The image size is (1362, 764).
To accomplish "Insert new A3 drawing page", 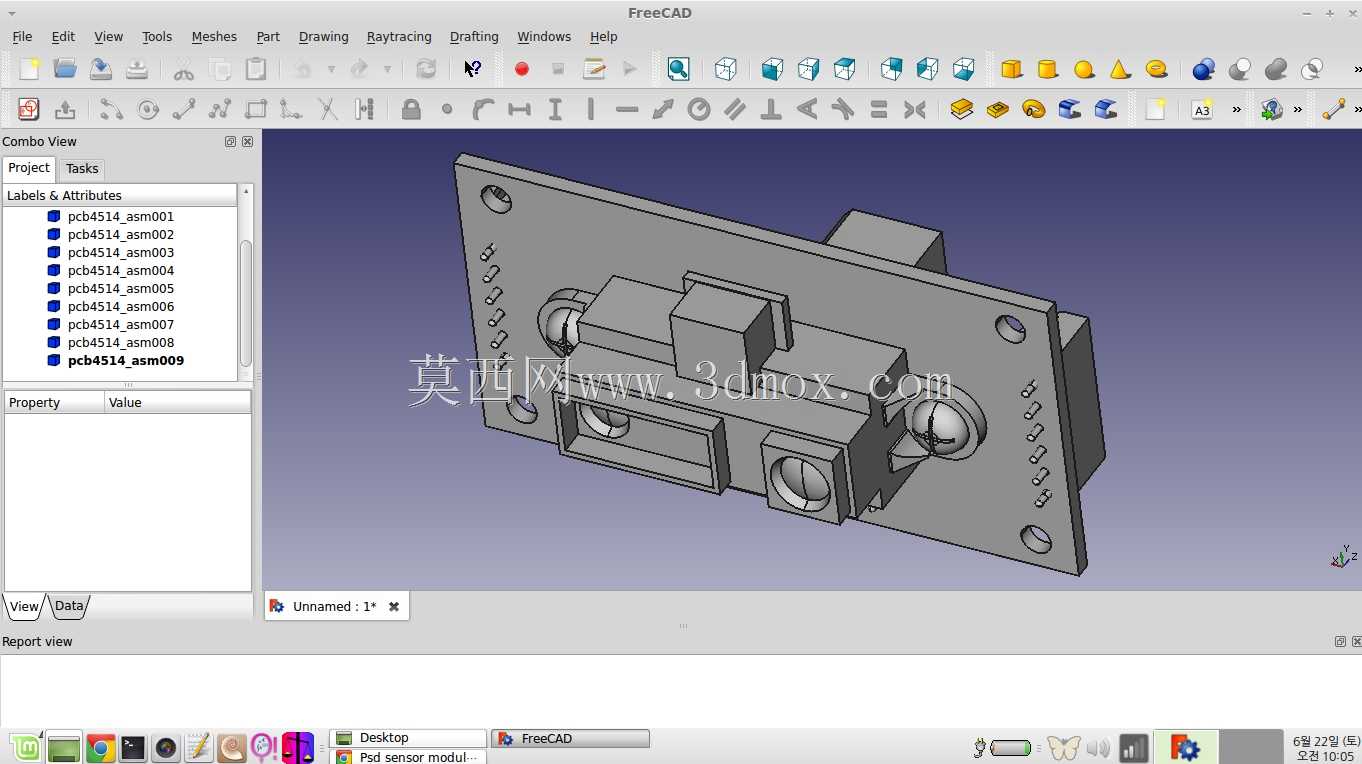I will click(1202, 109).
